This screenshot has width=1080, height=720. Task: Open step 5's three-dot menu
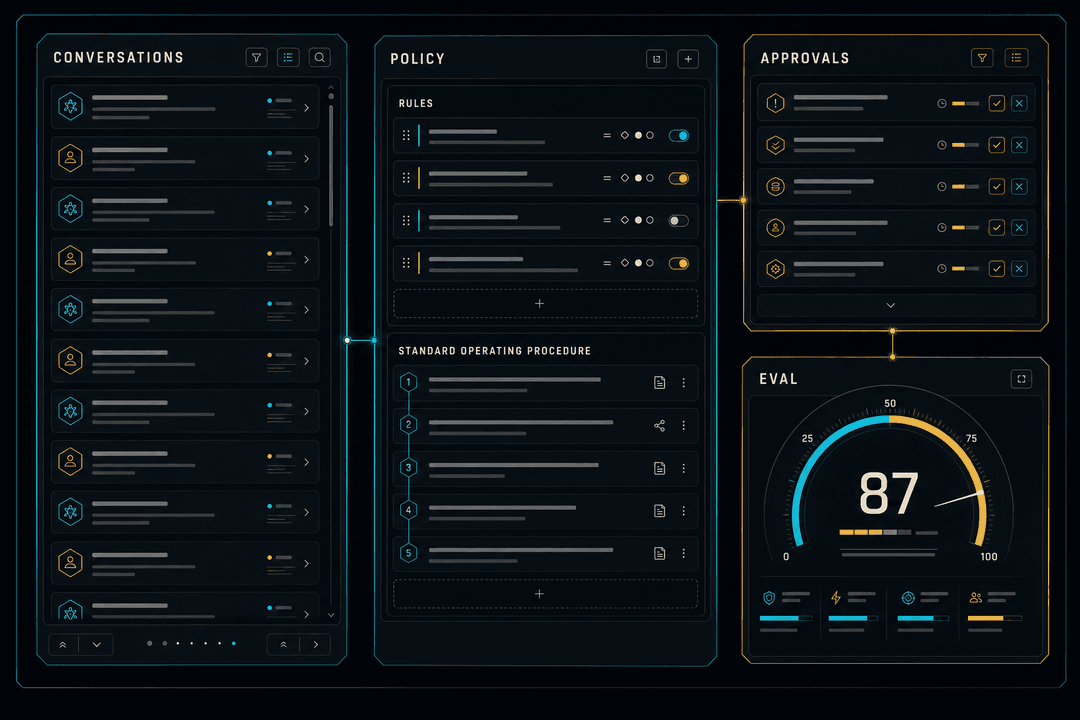point(683,553)
